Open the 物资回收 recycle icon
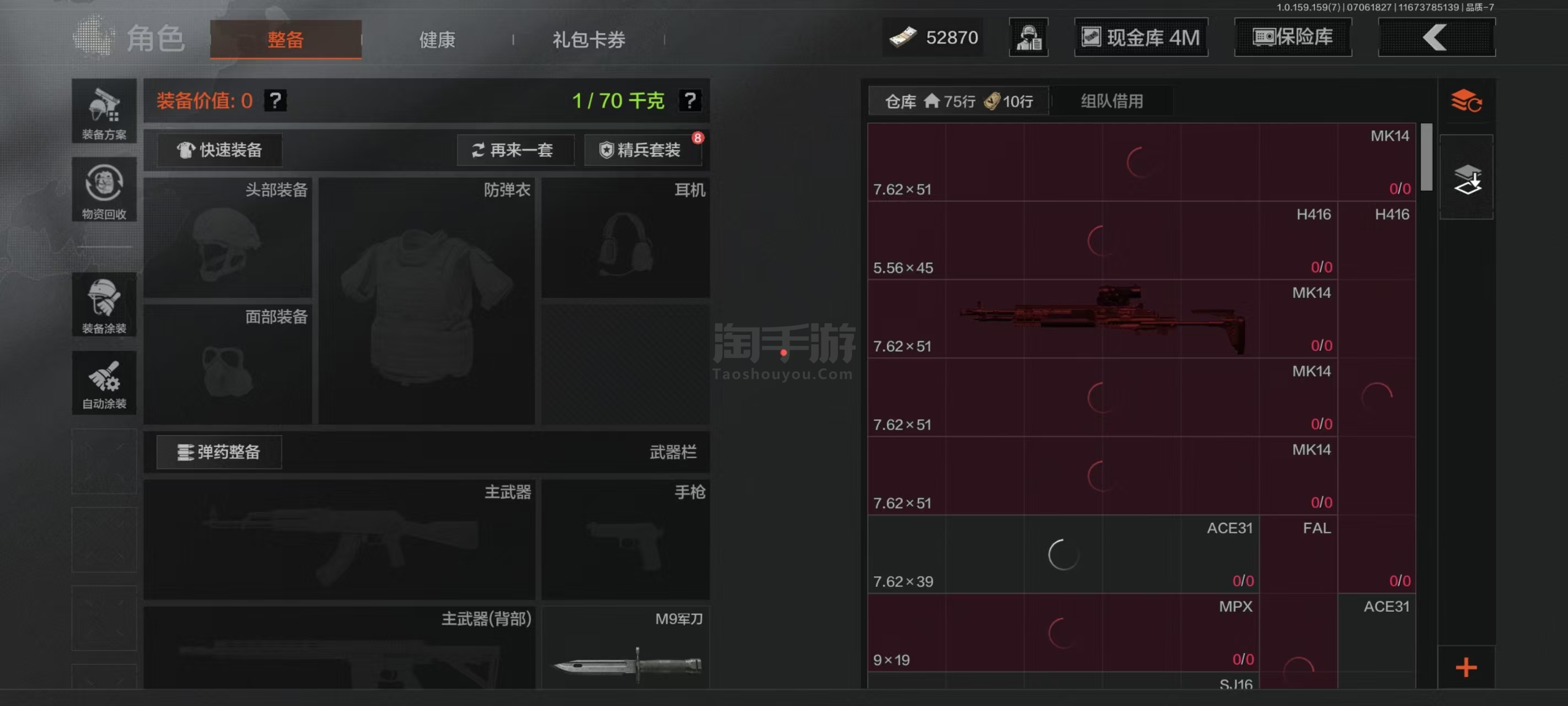The height and width of the screenshot is (706, 1568). 104,189
